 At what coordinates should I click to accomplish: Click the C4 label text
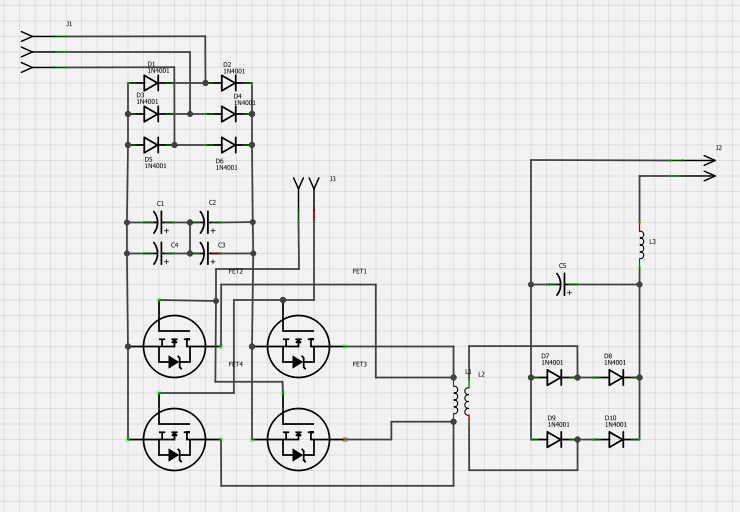175,245
